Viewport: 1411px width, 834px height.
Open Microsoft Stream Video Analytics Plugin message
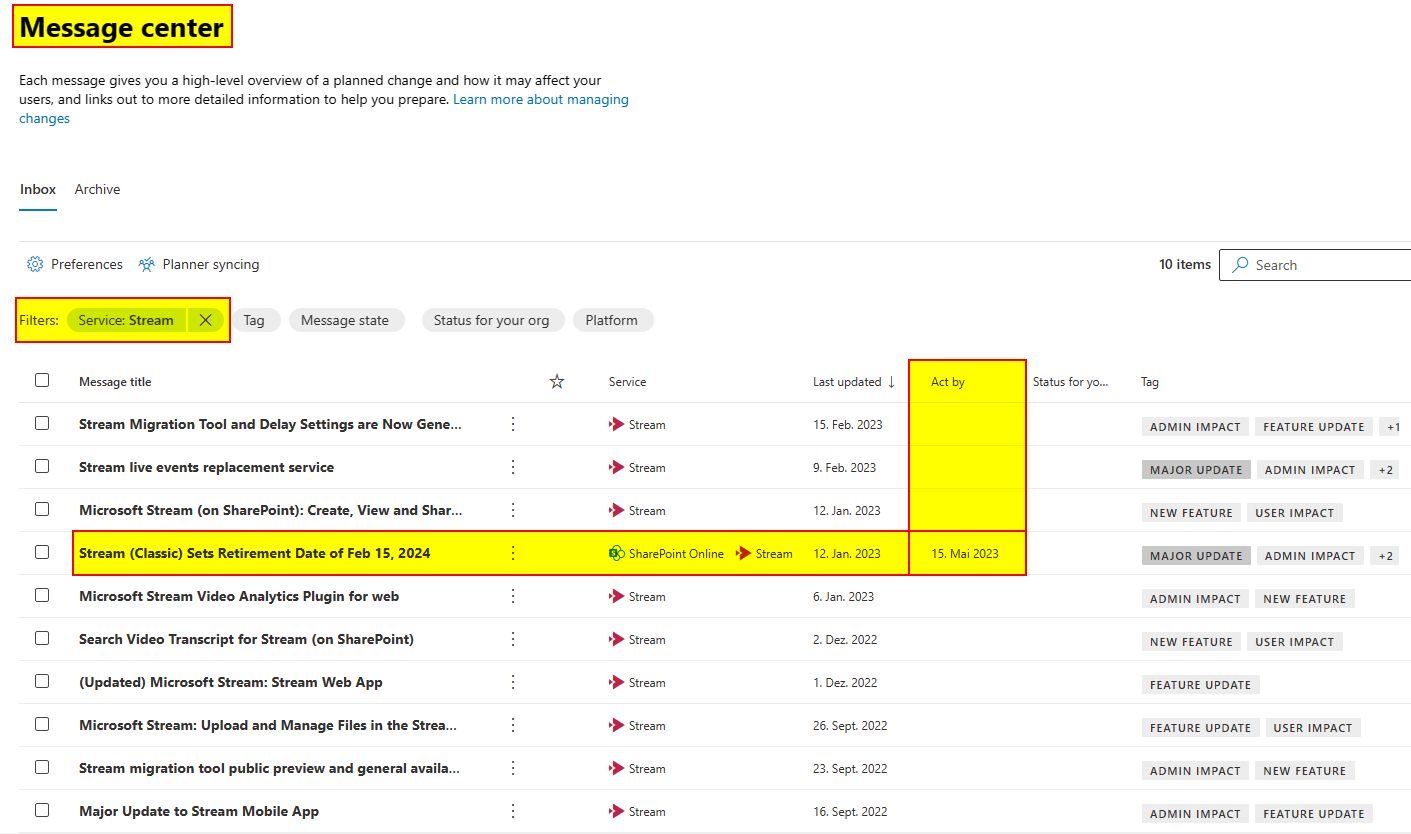(x=239, y=596)
